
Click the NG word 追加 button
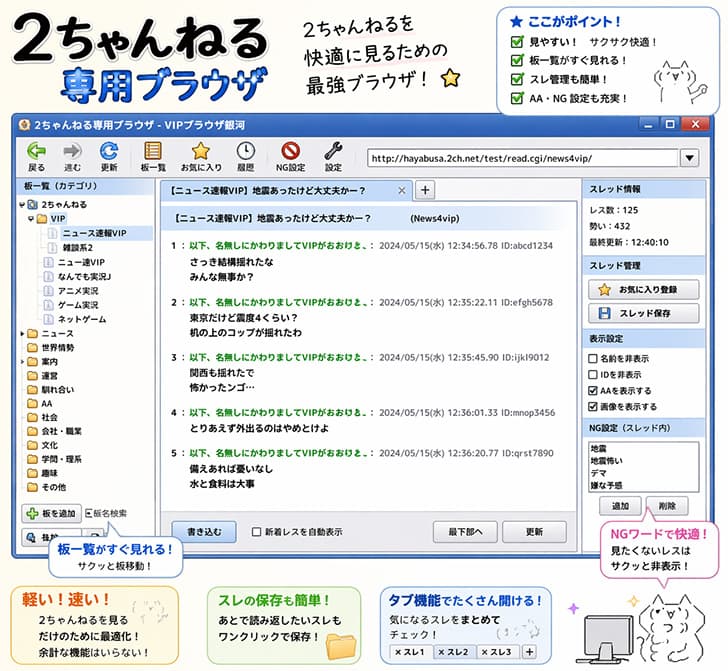point(620,506)
